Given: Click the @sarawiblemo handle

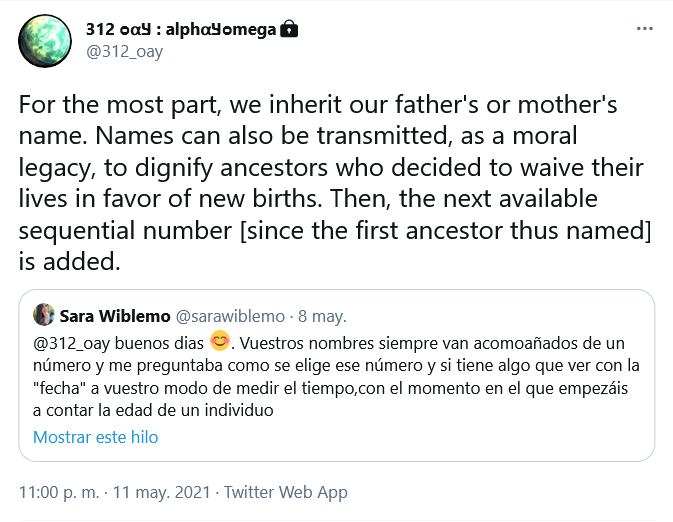Looking at the screenshot, I should (x=230, y=316).
